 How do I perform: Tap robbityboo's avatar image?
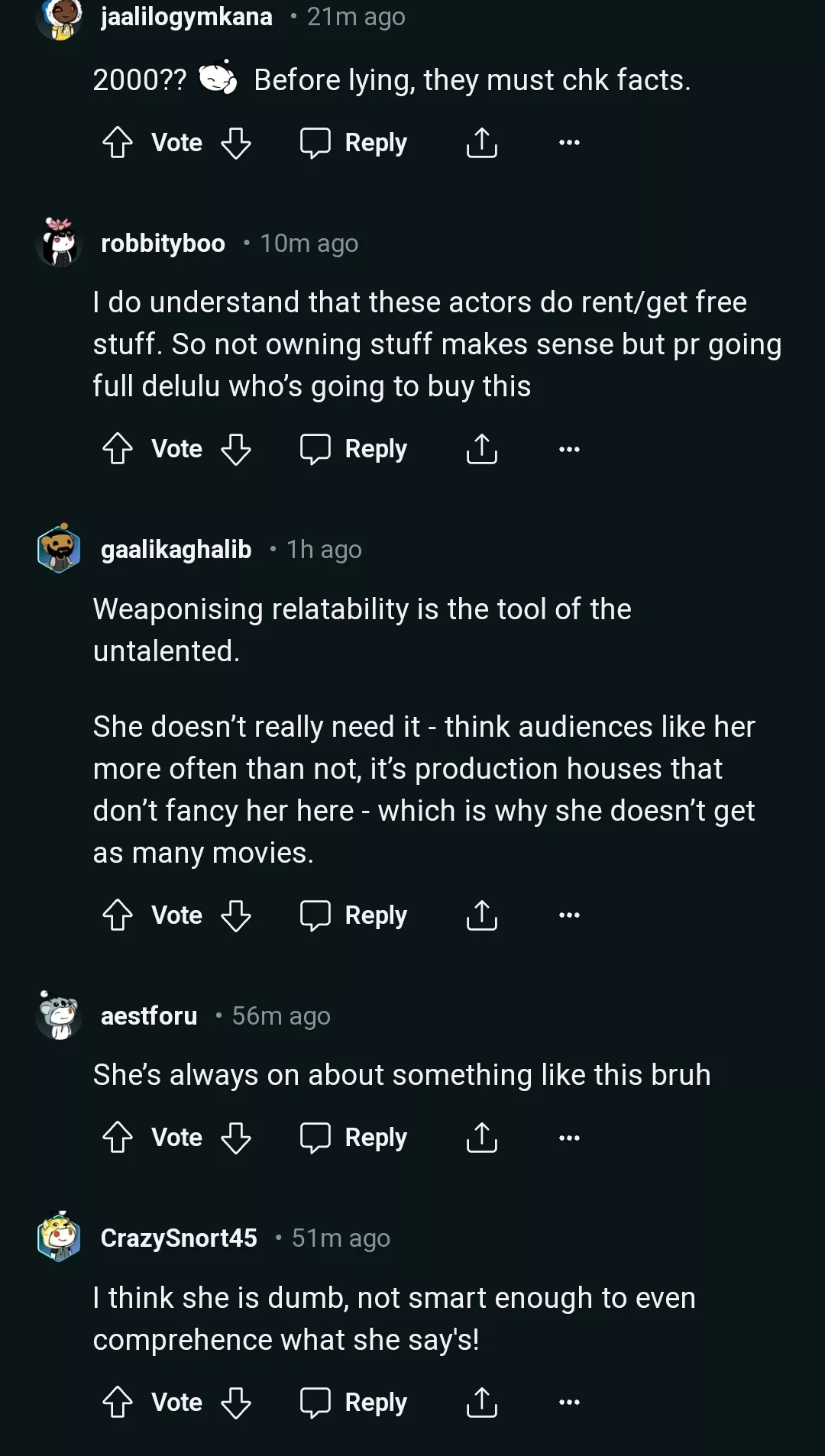tap(59, 243)
